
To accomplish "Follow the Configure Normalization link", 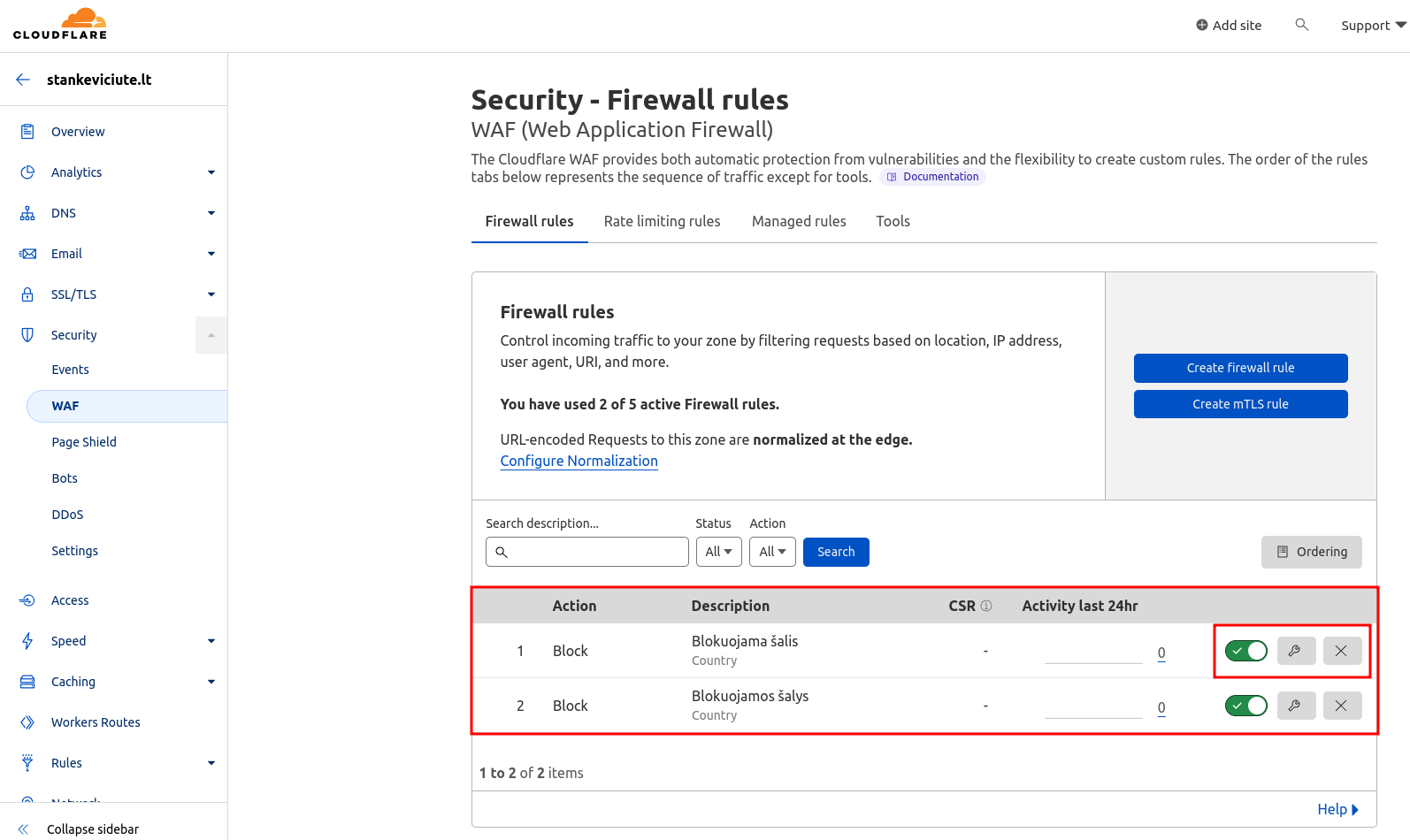I will tap(579, 461).
